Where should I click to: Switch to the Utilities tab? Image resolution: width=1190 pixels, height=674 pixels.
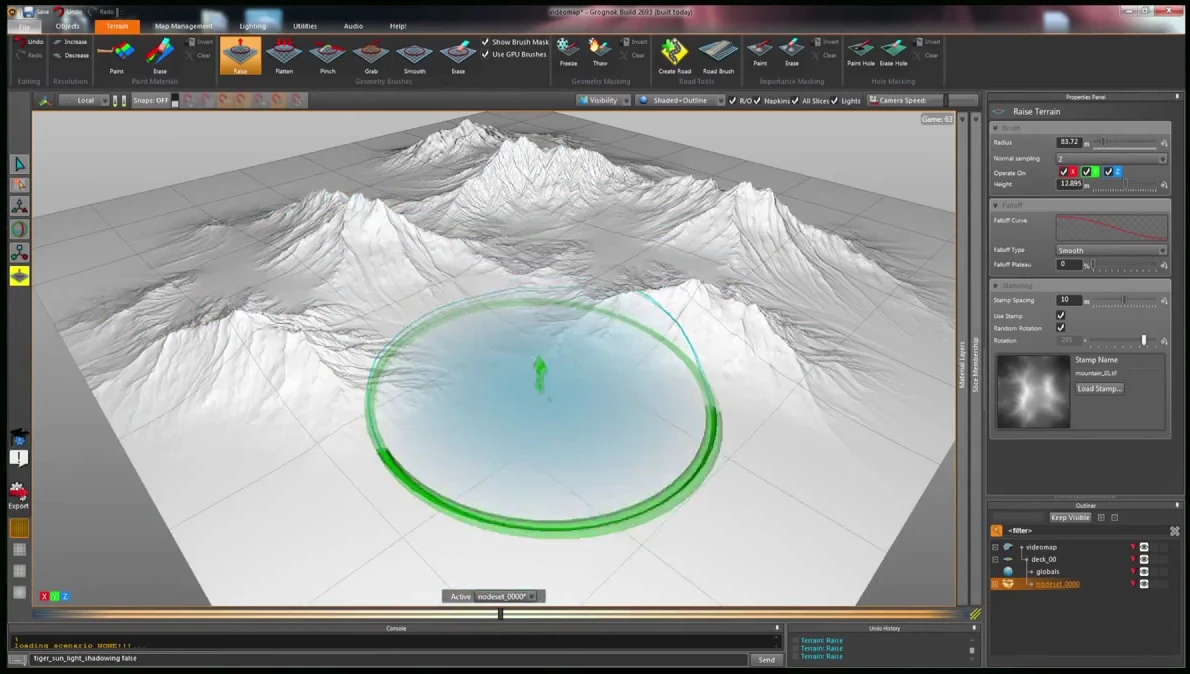coord(305,27)
